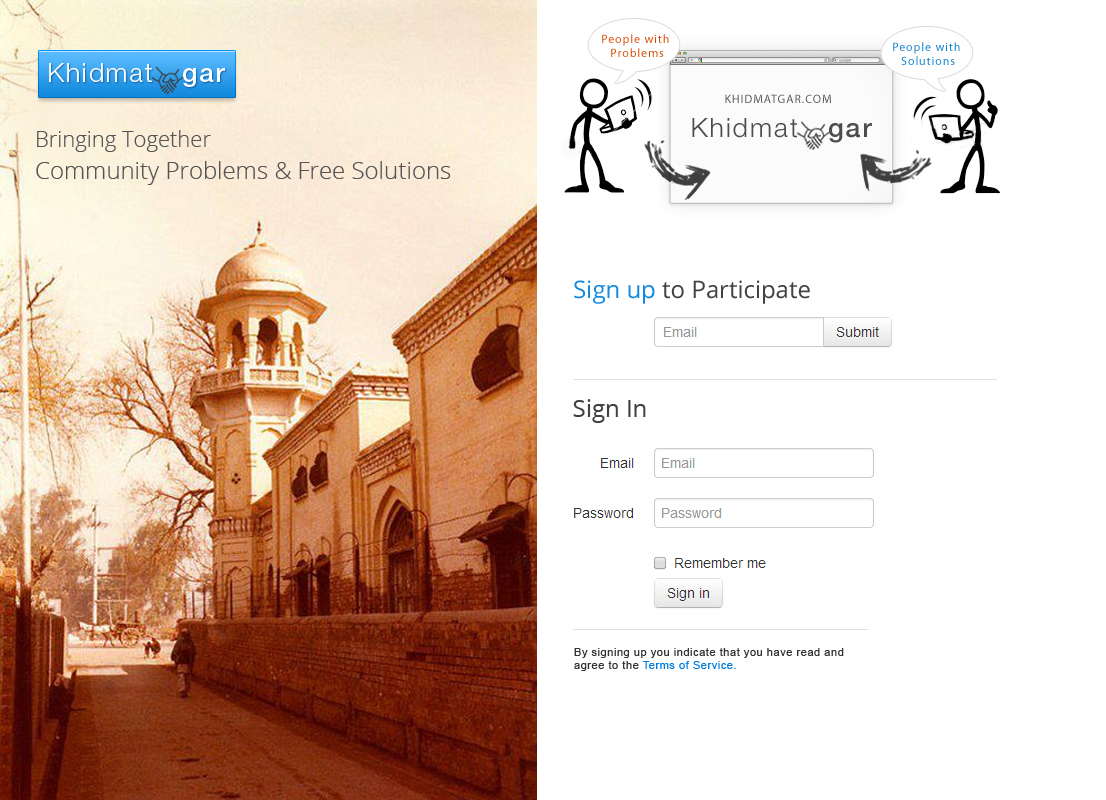1106x800 pixels.
Task: Open the Terms of Service link
Action: 688,665
